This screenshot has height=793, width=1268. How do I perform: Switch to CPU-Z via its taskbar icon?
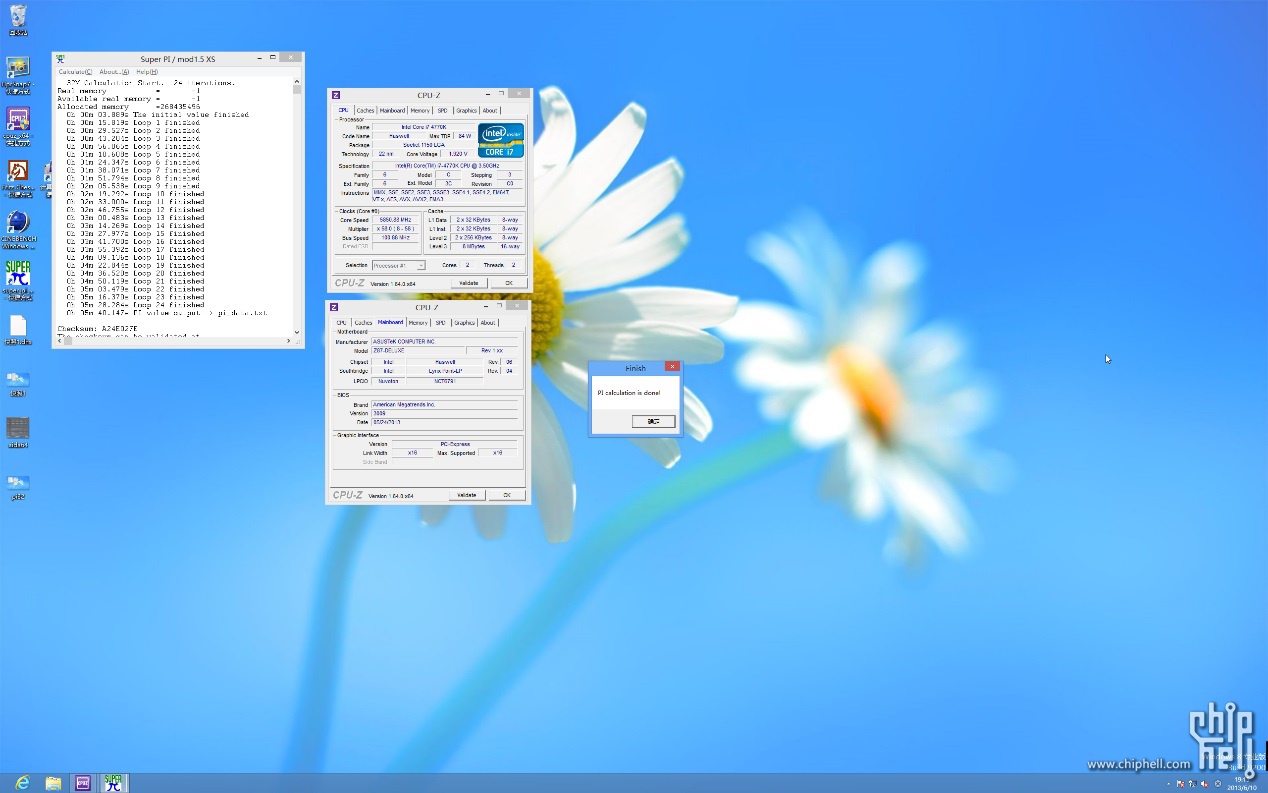coord(83,782)
